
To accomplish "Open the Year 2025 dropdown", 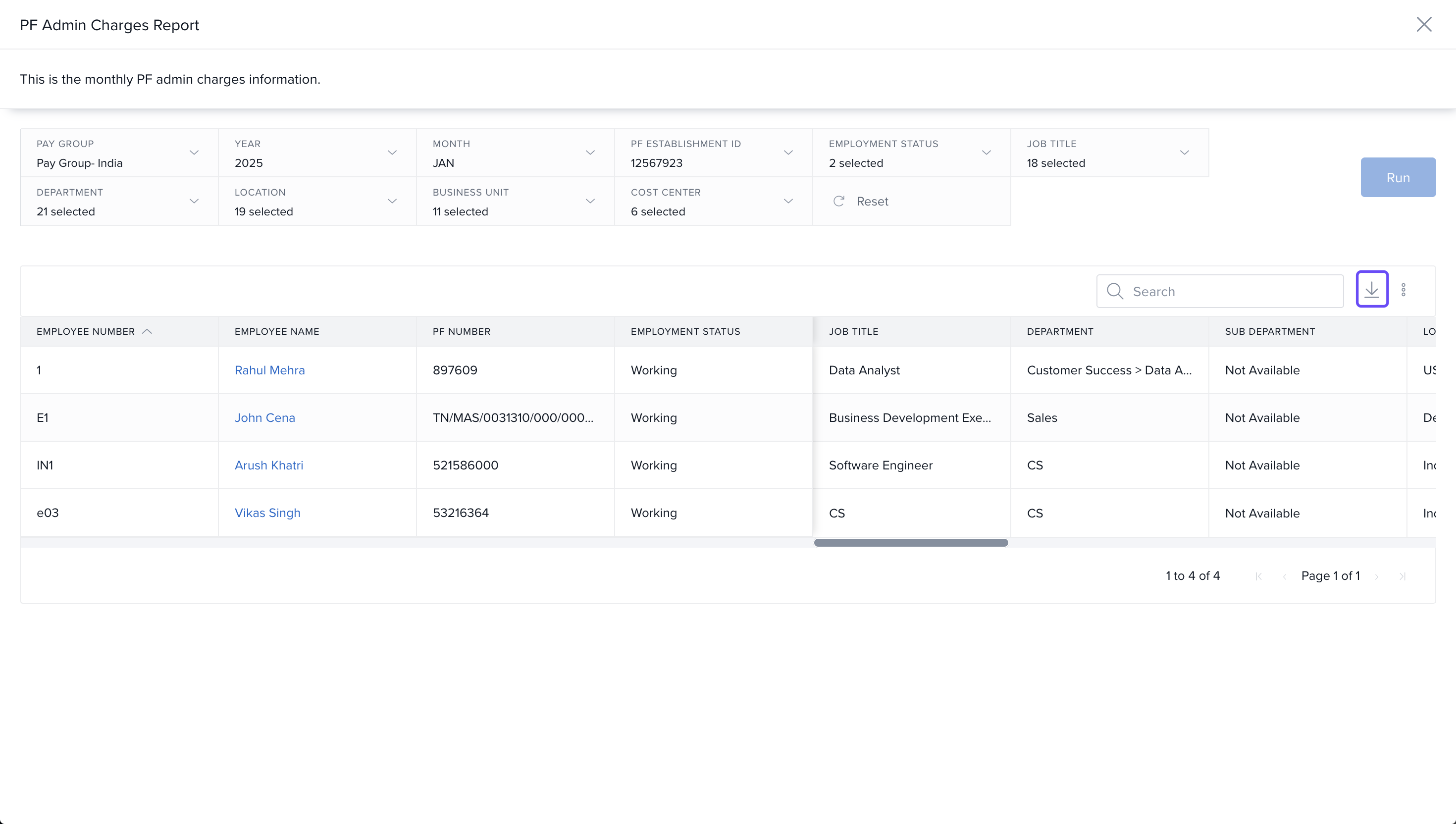I will [392, 153].
